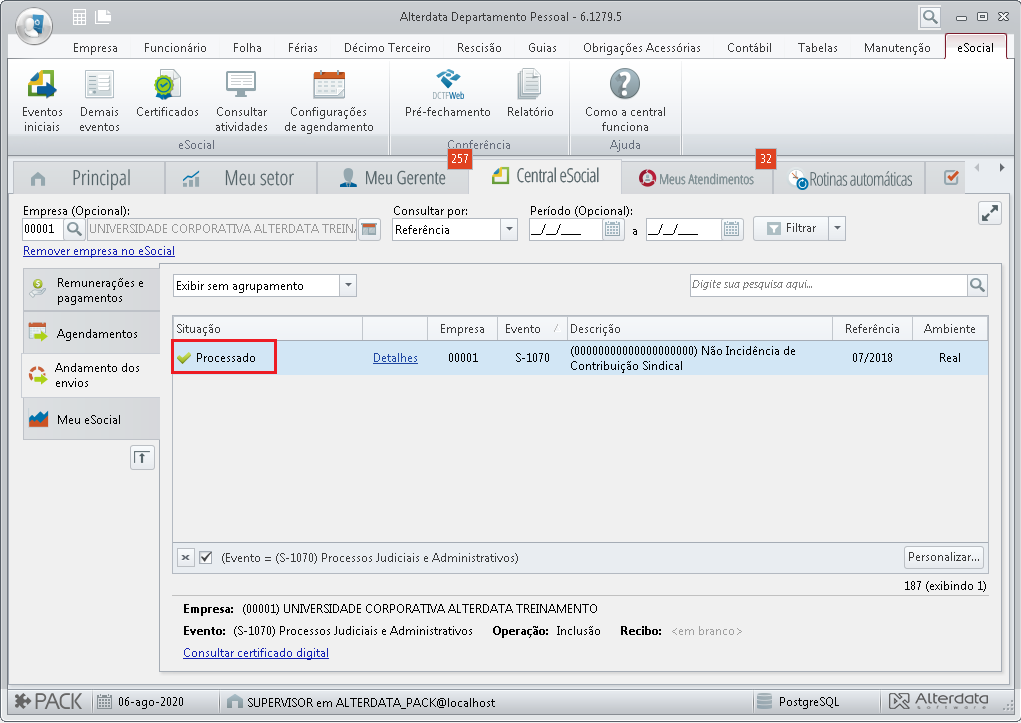Switch to Meus Atendimentos tab
This screenshot has width=1021, height=723.
pos(697,178)
